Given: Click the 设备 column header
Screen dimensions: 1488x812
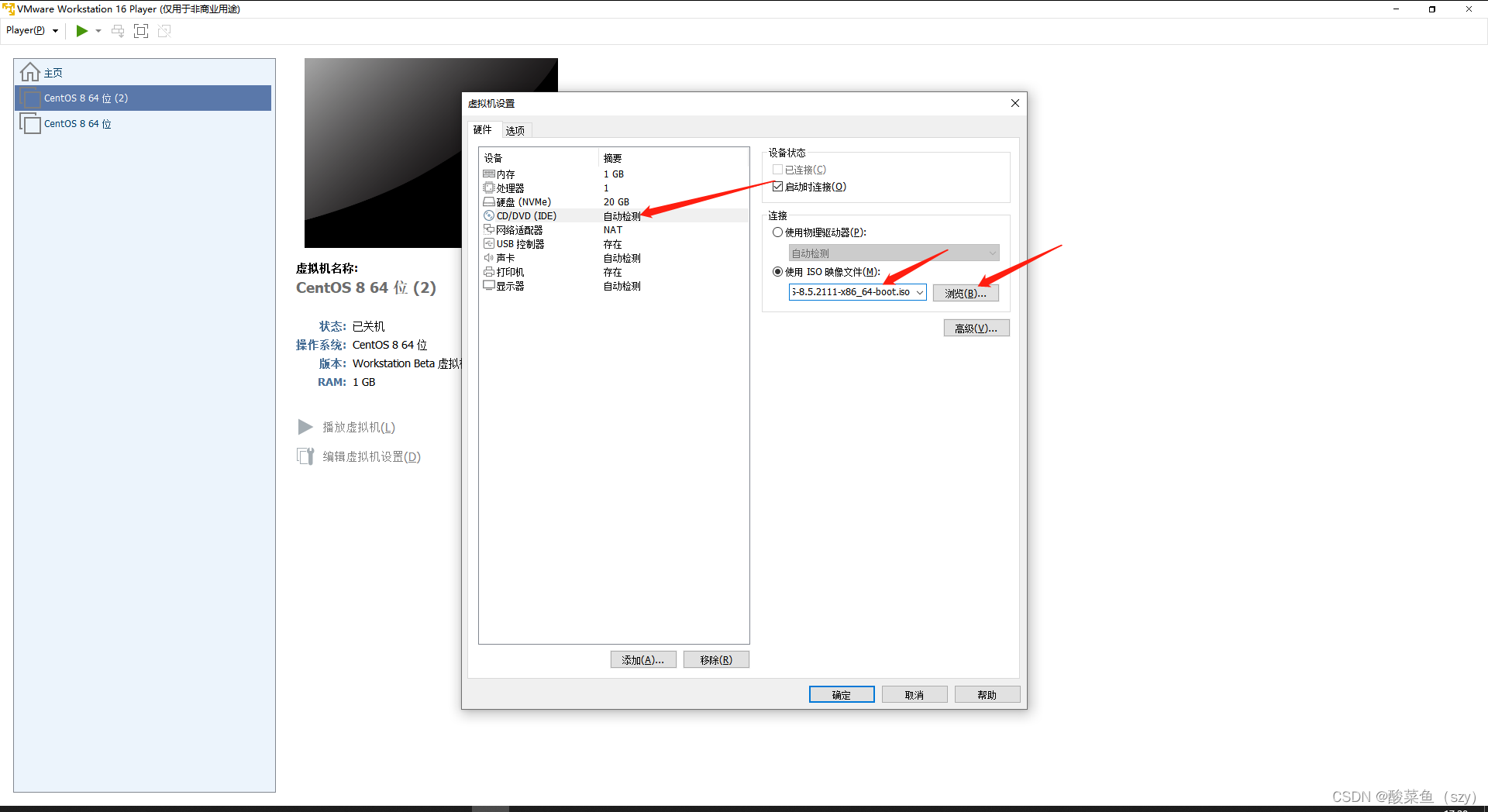Looking at the screenshot, I should tap(494, 158).
